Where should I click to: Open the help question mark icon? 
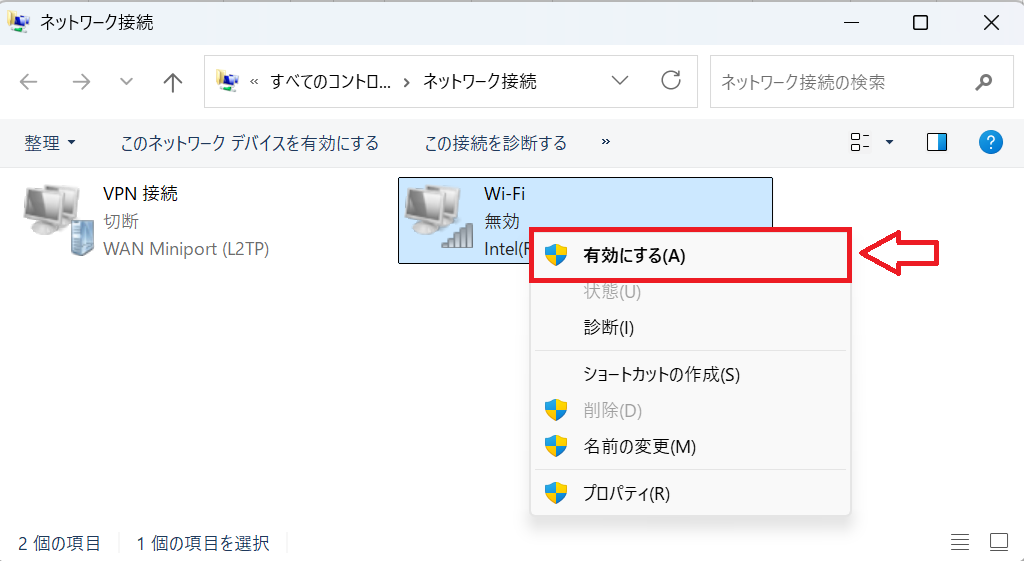(990, 143)
